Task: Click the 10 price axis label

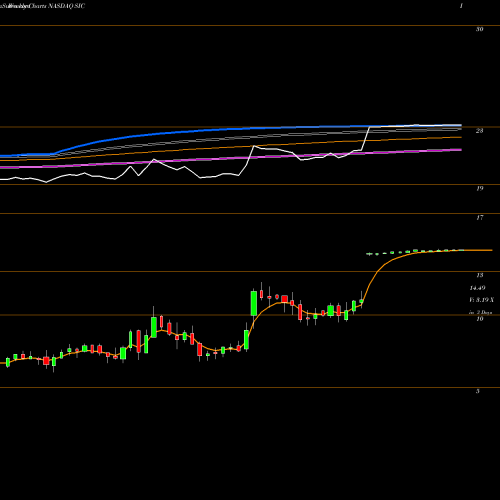Action: click(479, 319)
